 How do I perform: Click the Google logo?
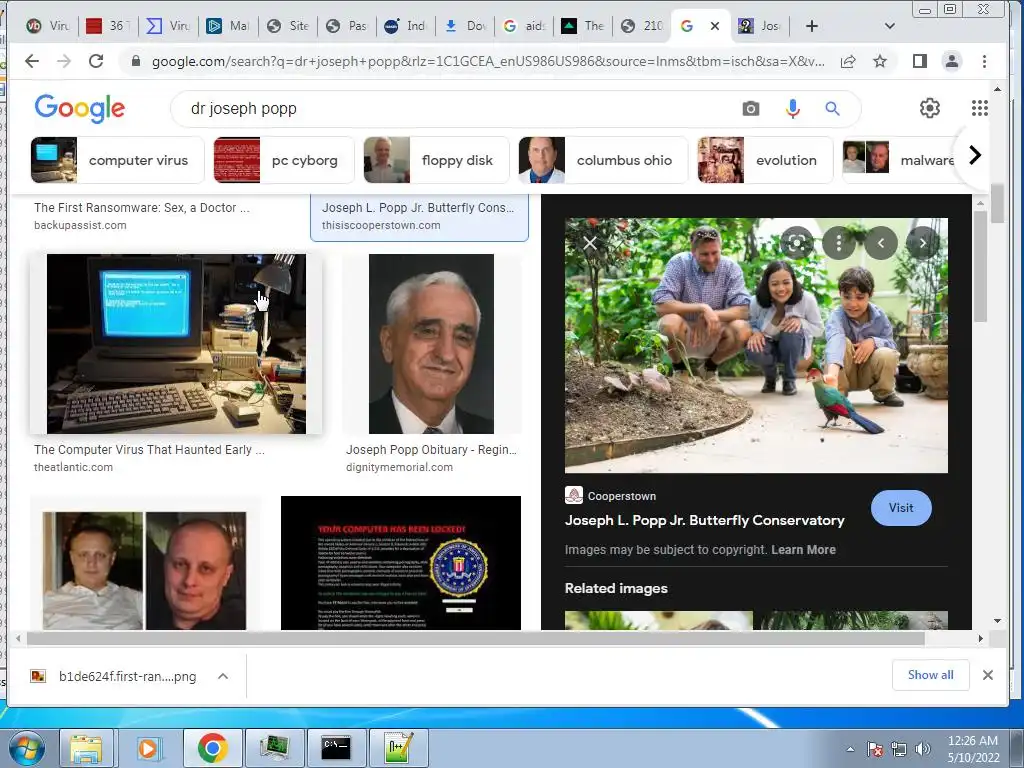tap(80, 108)
